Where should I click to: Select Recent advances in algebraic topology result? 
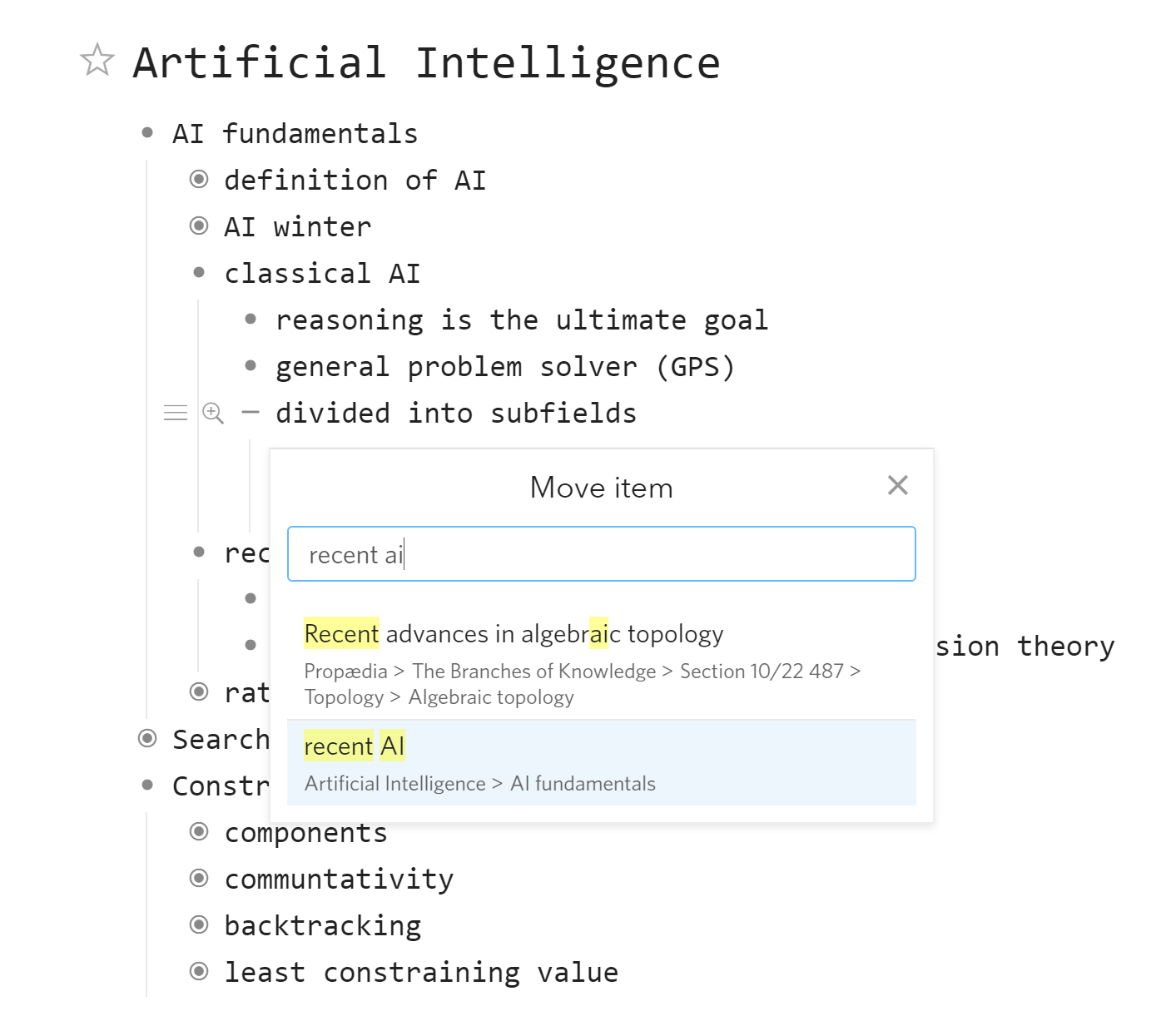pyautogui.click(x=601, y=663)
